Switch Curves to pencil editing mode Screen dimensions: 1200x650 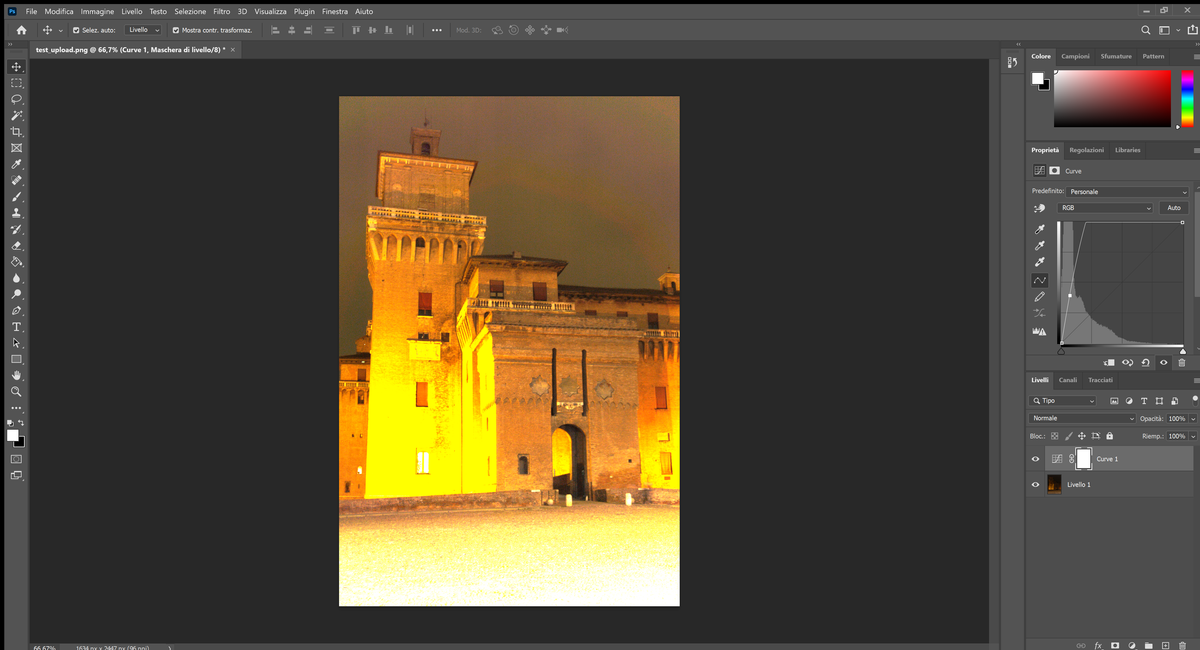1039,296
